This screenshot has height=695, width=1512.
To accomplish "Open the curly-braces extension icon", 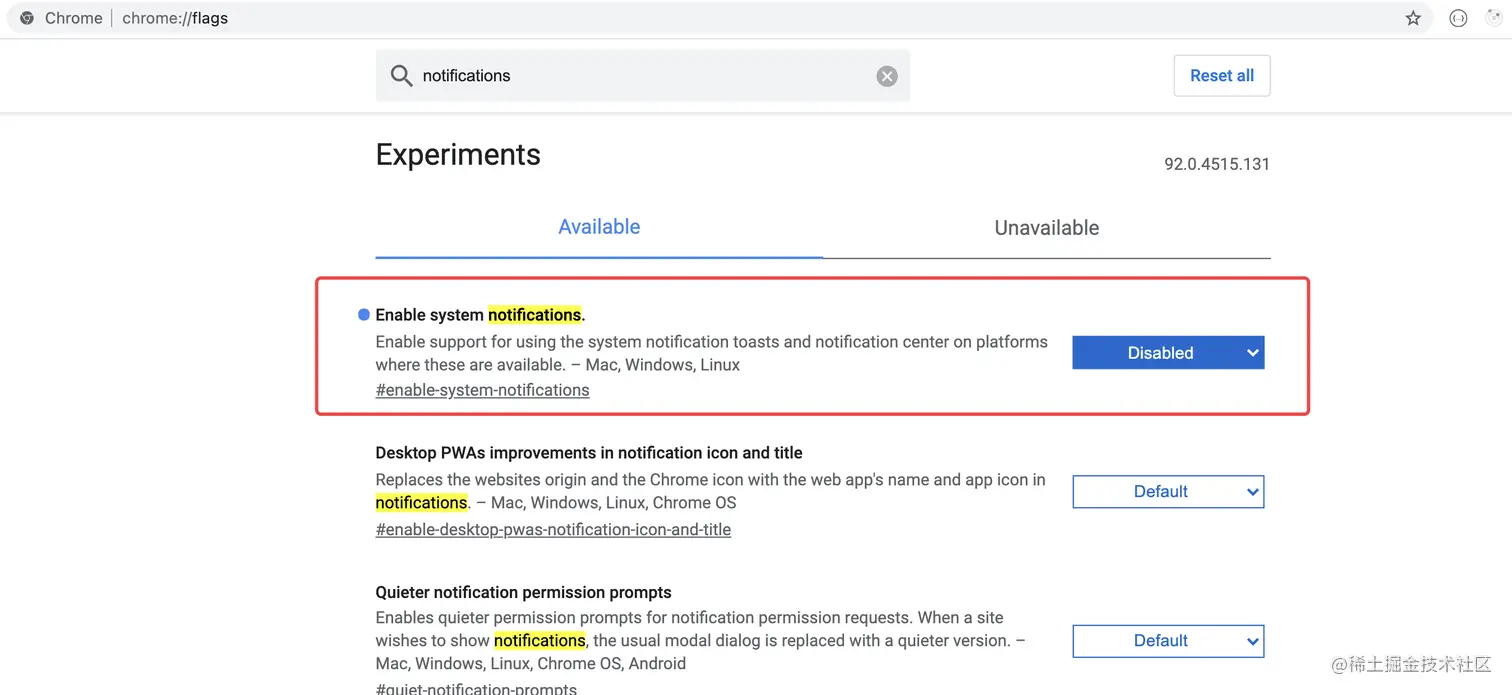I will [1458, 18].
